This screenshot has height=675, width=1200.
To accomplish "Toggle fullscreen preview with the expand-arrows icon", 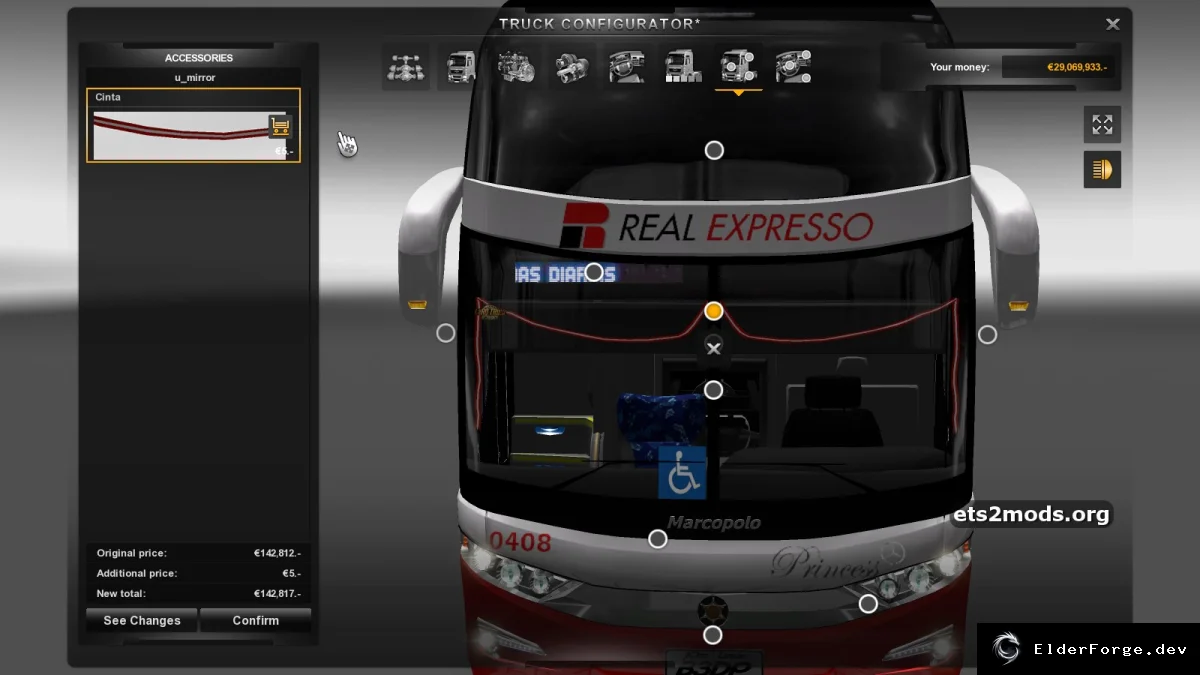I will [1102, 125].
